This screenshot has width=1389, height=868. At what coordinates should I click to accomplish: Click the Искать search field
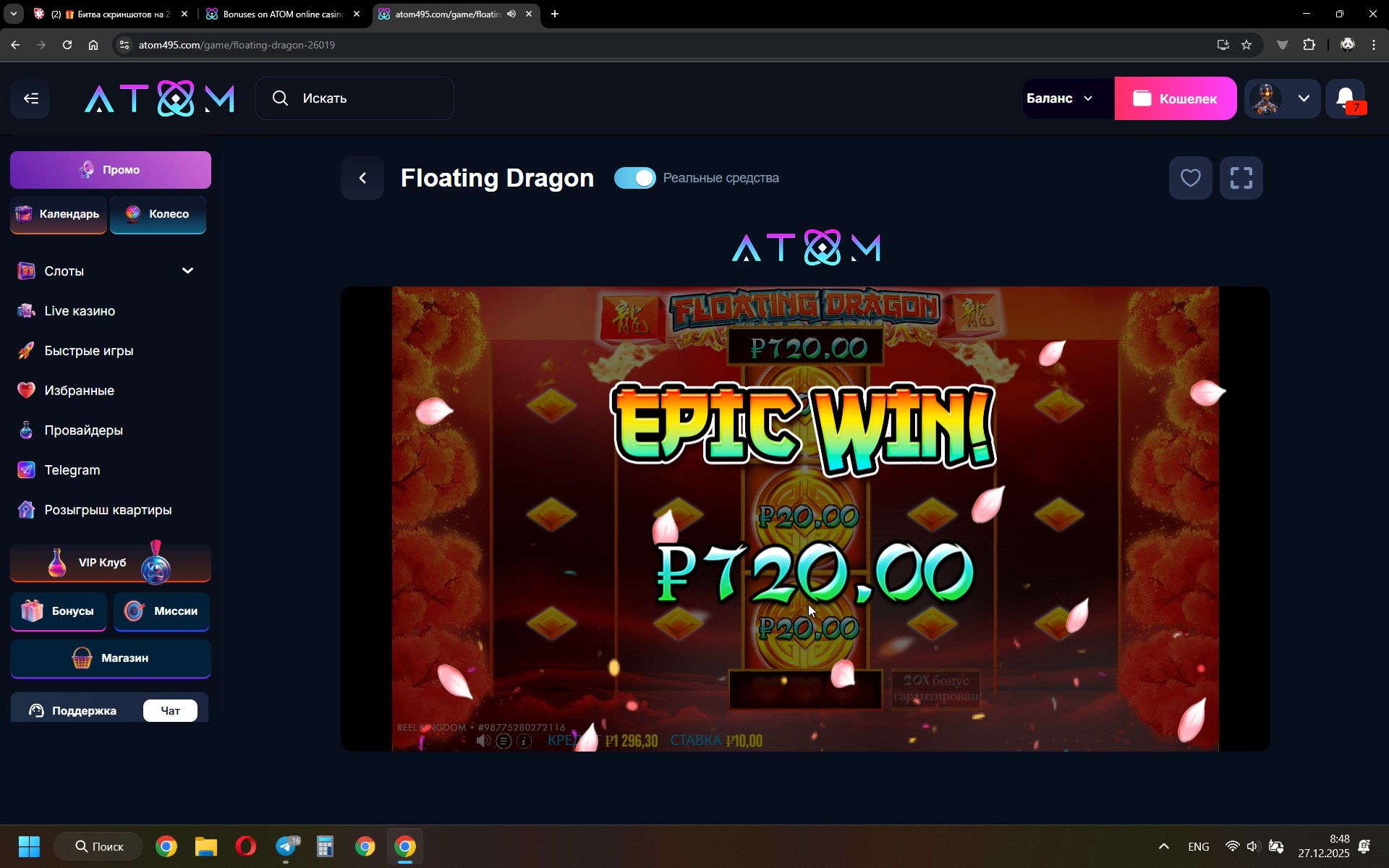pos(354,98)
